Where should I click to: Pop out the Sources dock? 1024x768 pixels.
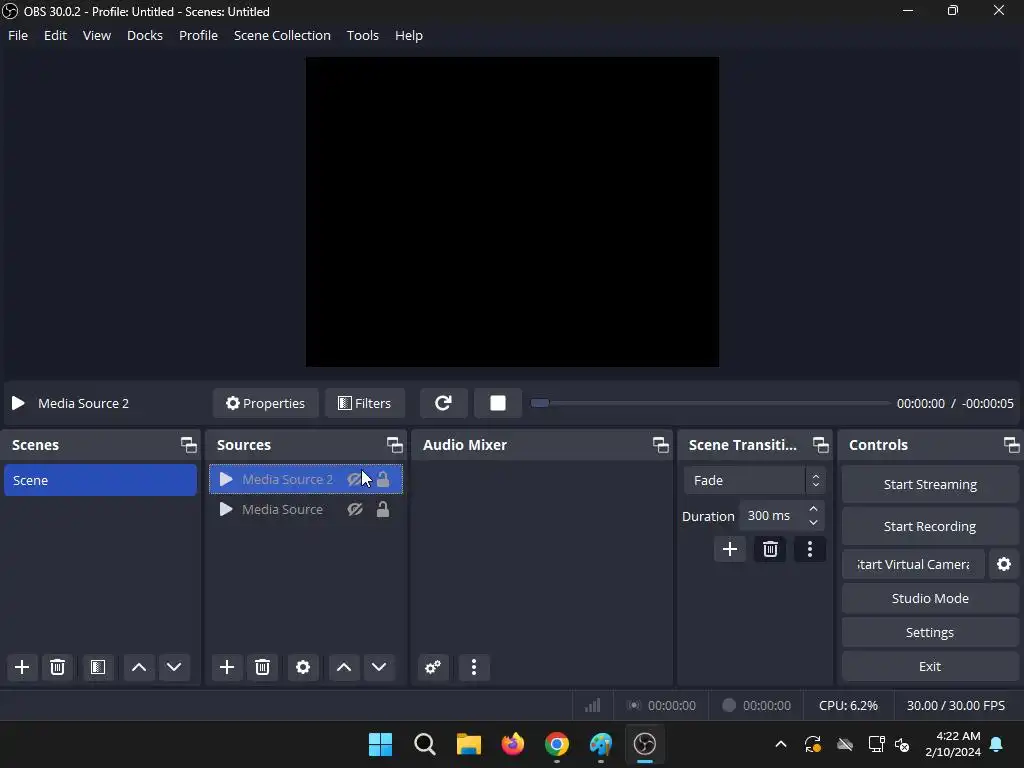tap(394, 445)
